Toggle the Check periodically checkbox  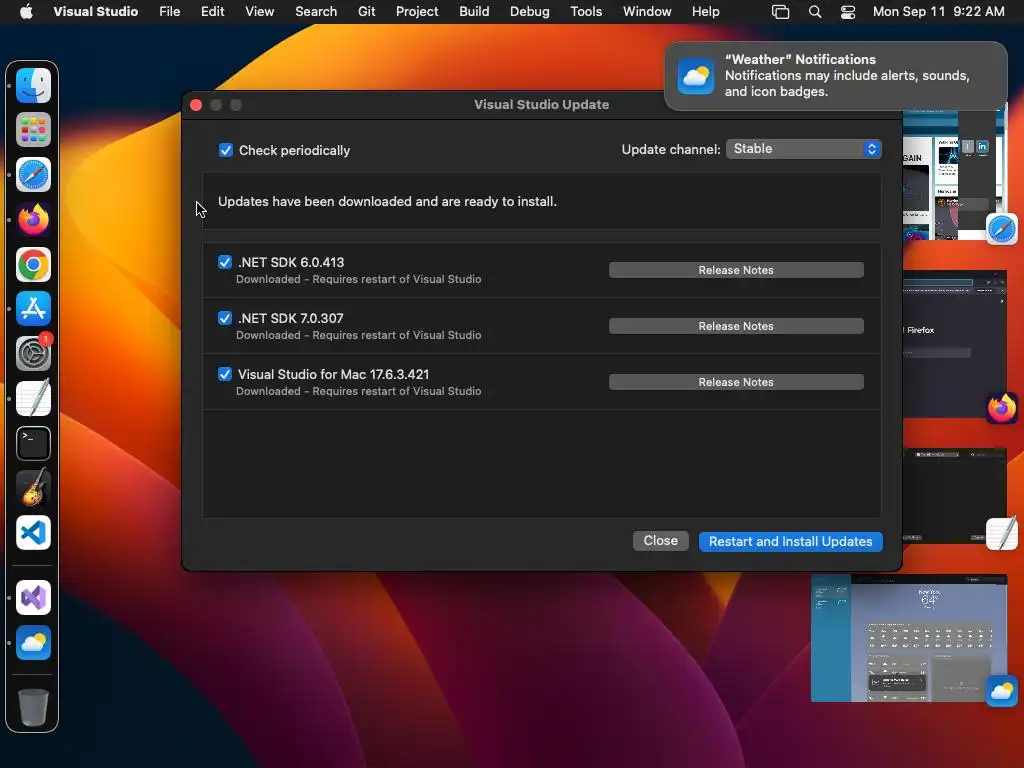[x=225, y=150]
